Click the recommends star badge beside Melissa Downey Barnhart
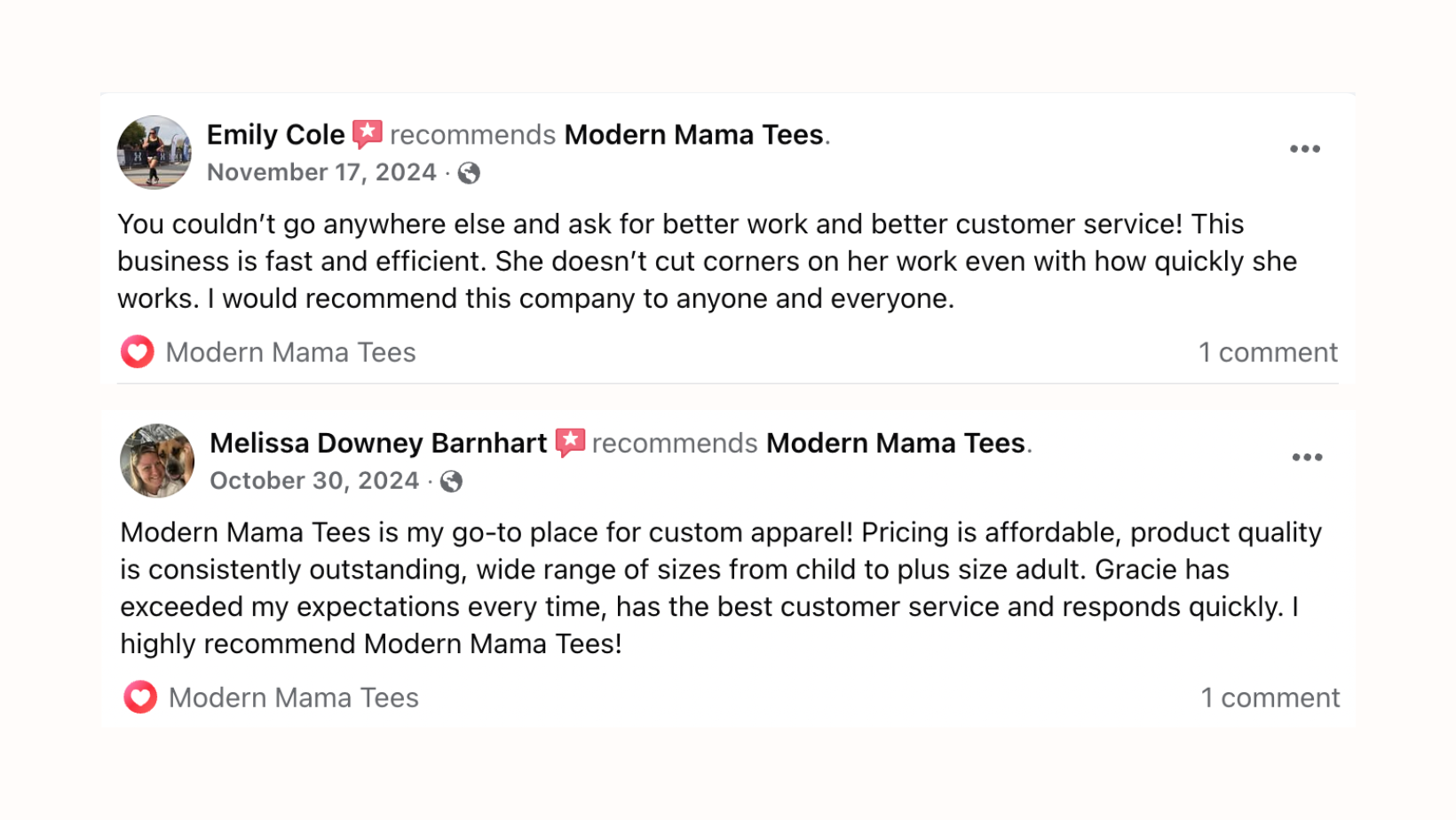 click(x=570, y=443)
